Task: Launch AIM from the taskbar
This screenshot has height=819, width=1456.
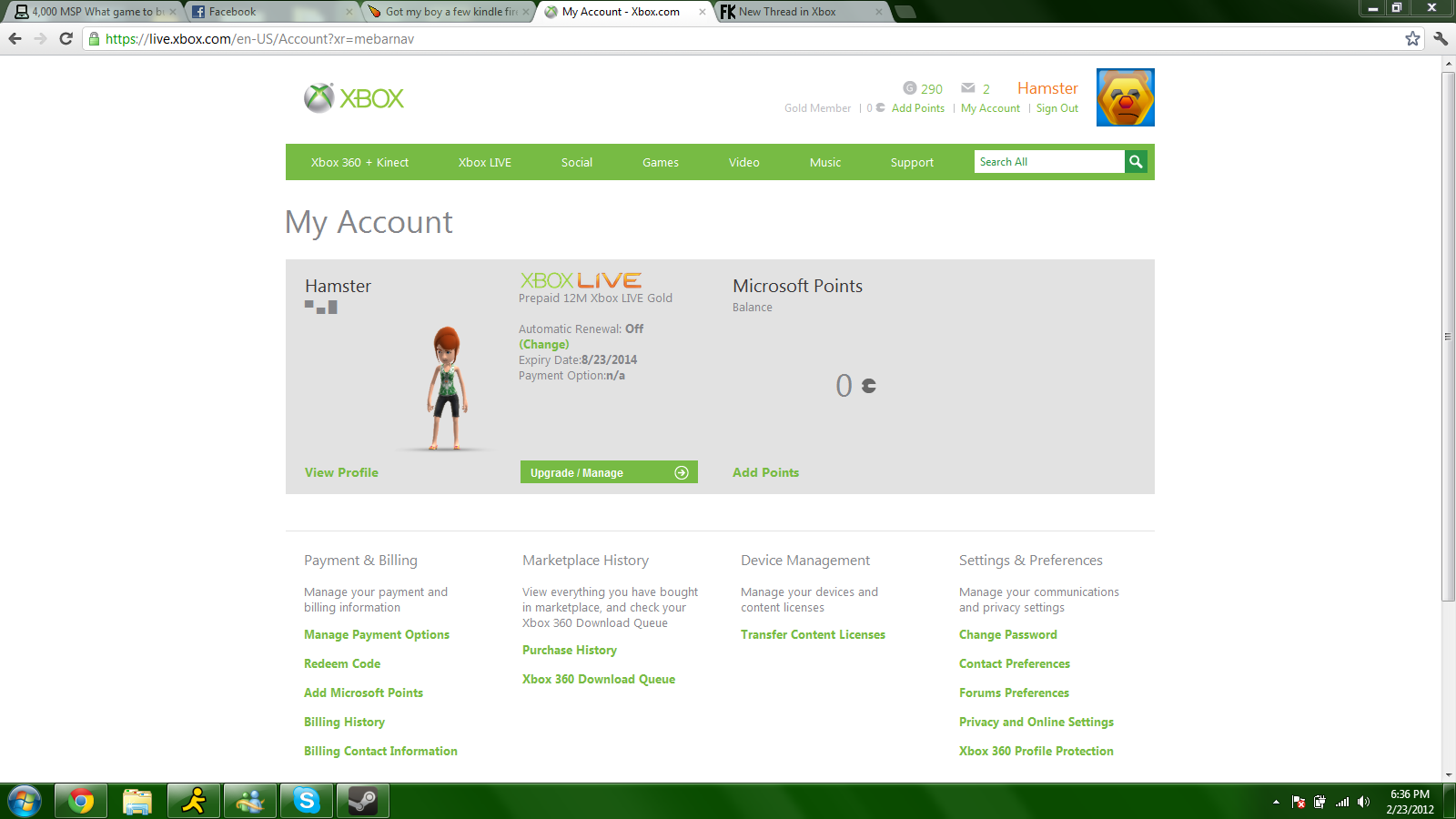Action: click(194, 802)
